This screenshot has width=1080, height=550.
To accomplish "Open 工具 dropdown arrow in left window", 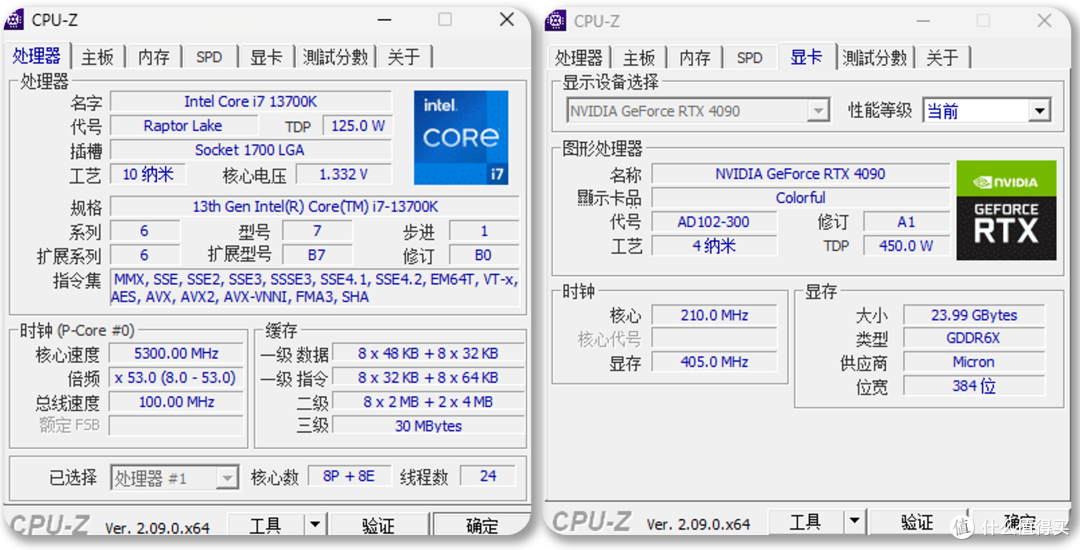I will pos(315,526).
